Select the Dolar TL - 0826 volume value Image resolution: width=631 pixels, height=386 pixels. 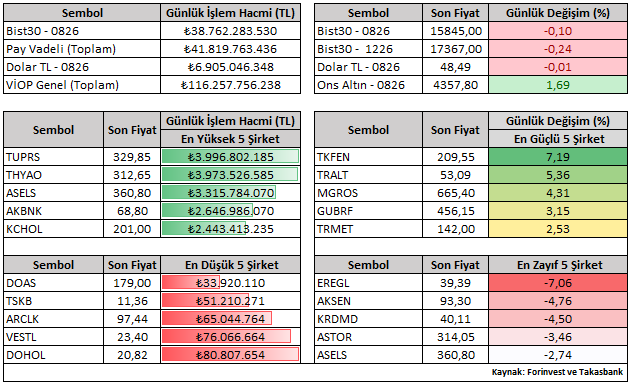(x=230, y=67)
